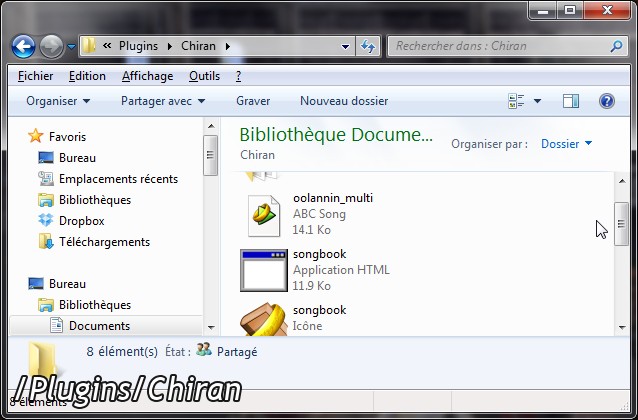Open recent locations dropdown beside the navigation arrows
This screenshot has width=638, height=420.
pos(71,47)
